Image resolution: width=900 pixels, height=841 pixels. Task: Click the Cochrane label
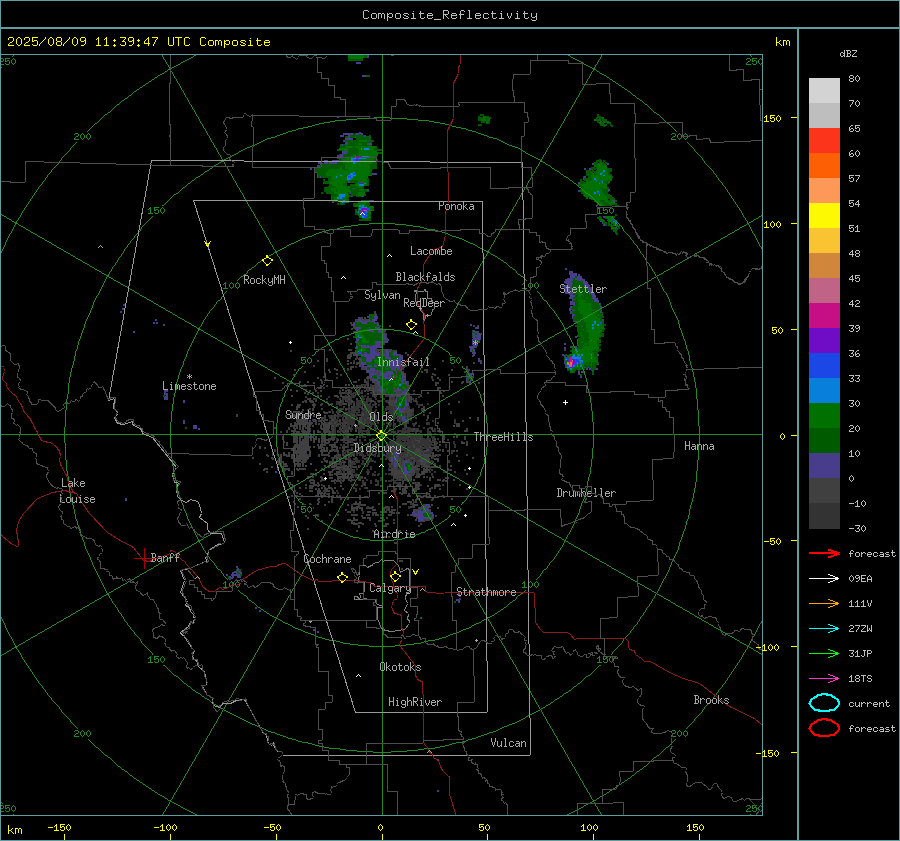[327, 559]
